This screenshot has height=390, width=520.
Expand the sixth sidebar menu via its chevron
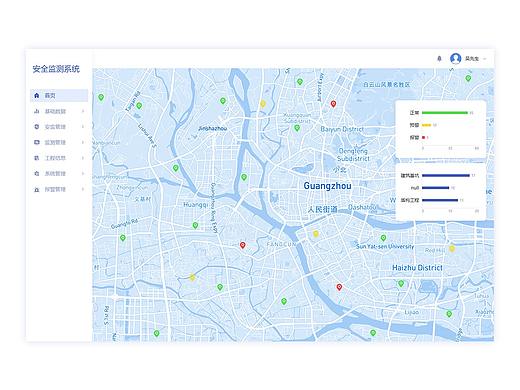point(83,173)
